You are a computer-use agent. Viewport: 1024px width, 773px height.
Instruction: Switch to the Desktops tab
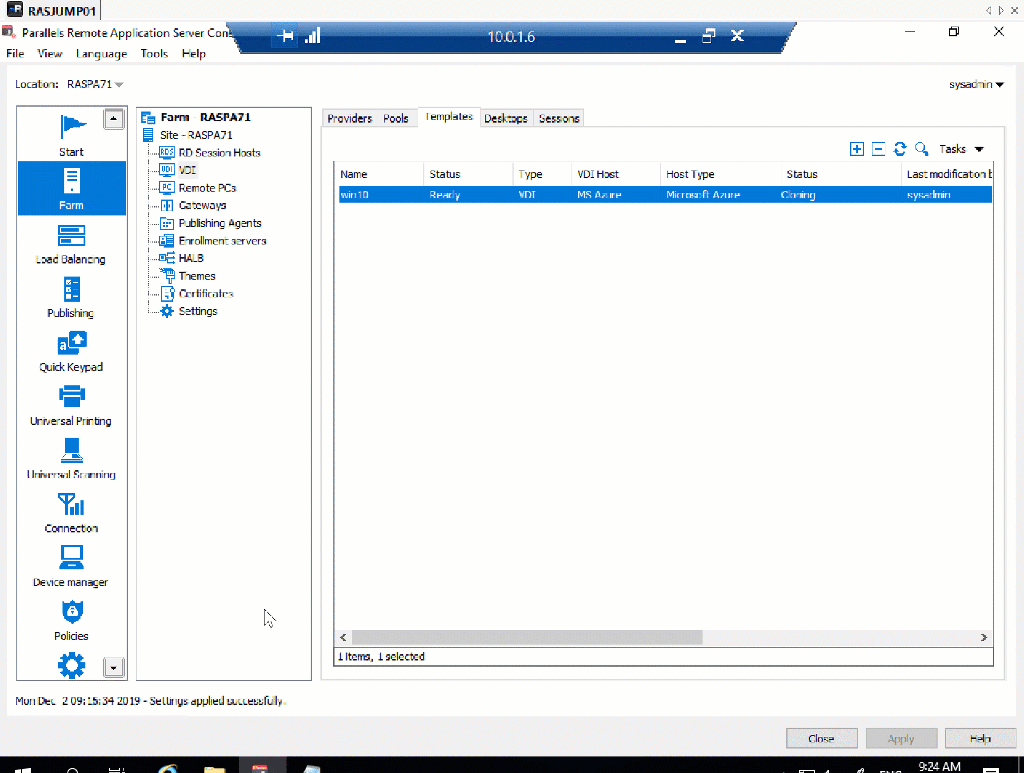[x=506, y=118]
